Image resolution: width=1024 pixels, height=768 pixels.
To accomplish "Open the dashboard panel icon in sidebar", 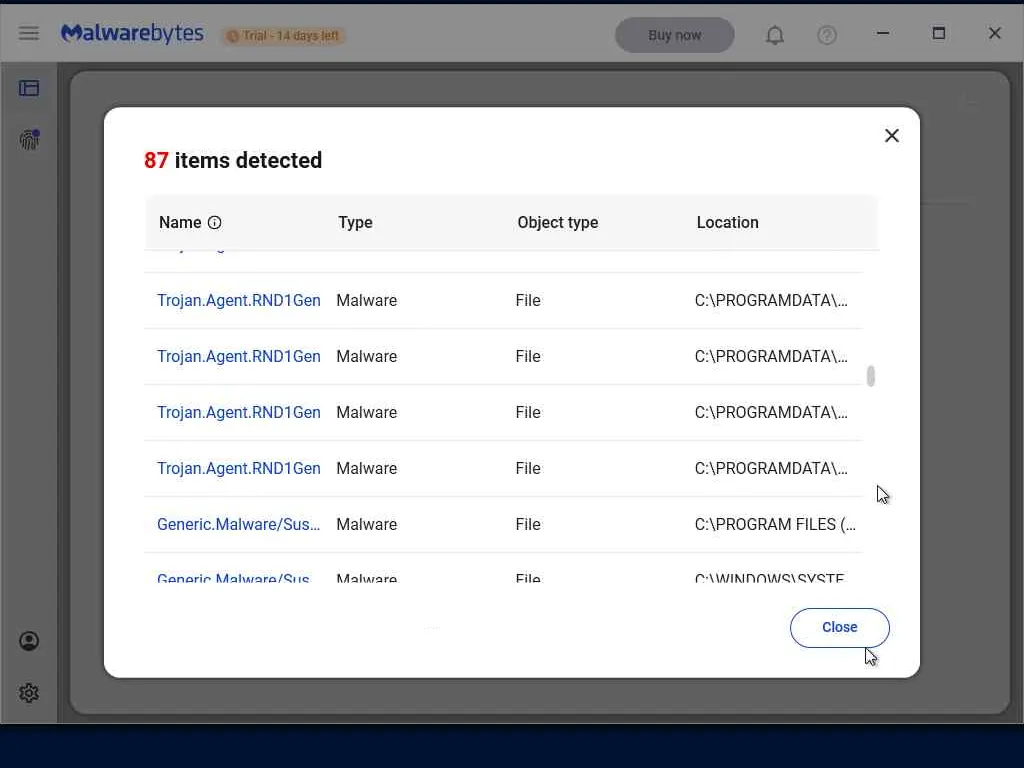I will (29, 88).
